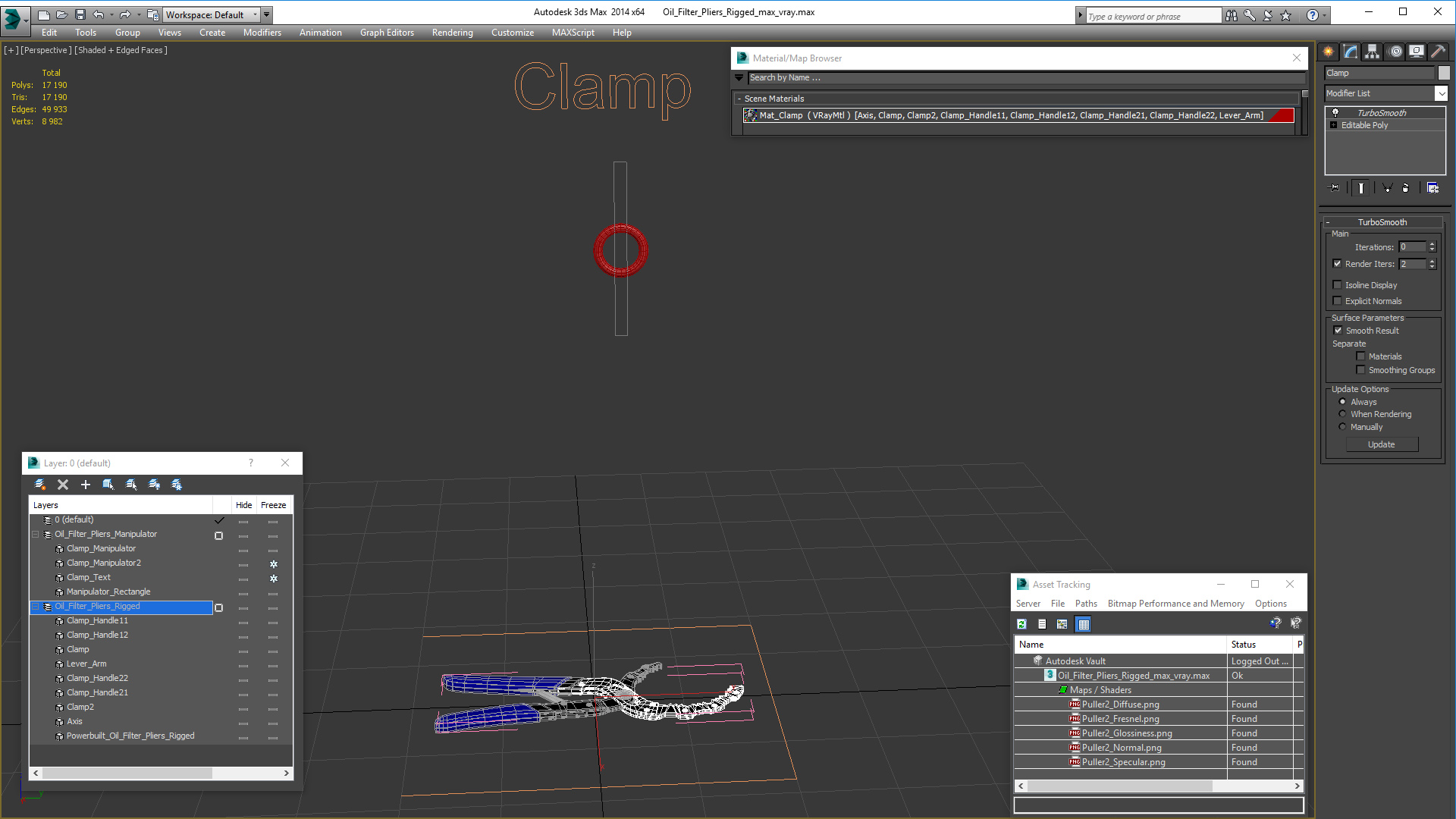Screen dimensions: 1456x819
Task: Enable the Isoline Display checkbox
Action: point(1337,285)
